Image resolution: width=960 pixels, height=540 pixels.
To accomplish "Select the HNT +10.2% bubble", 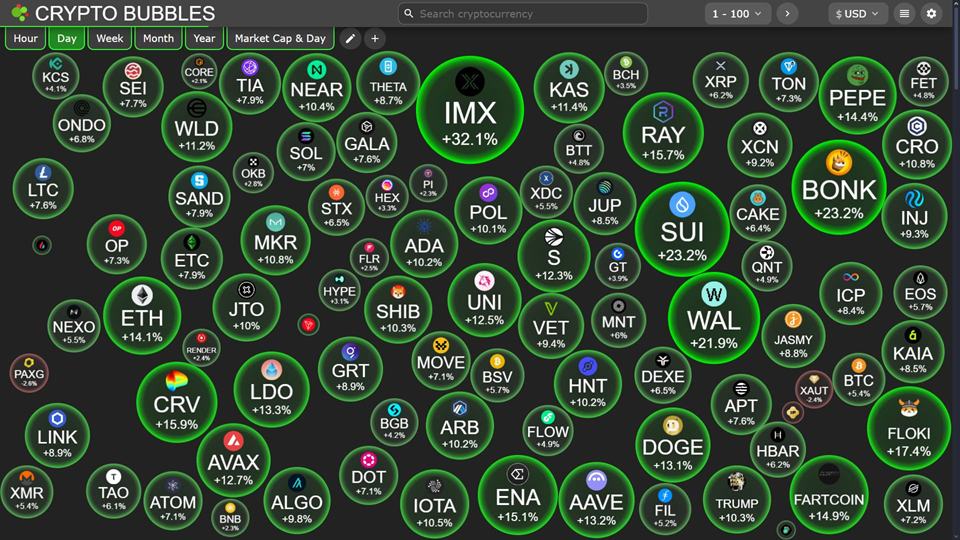I will [588, 383].
